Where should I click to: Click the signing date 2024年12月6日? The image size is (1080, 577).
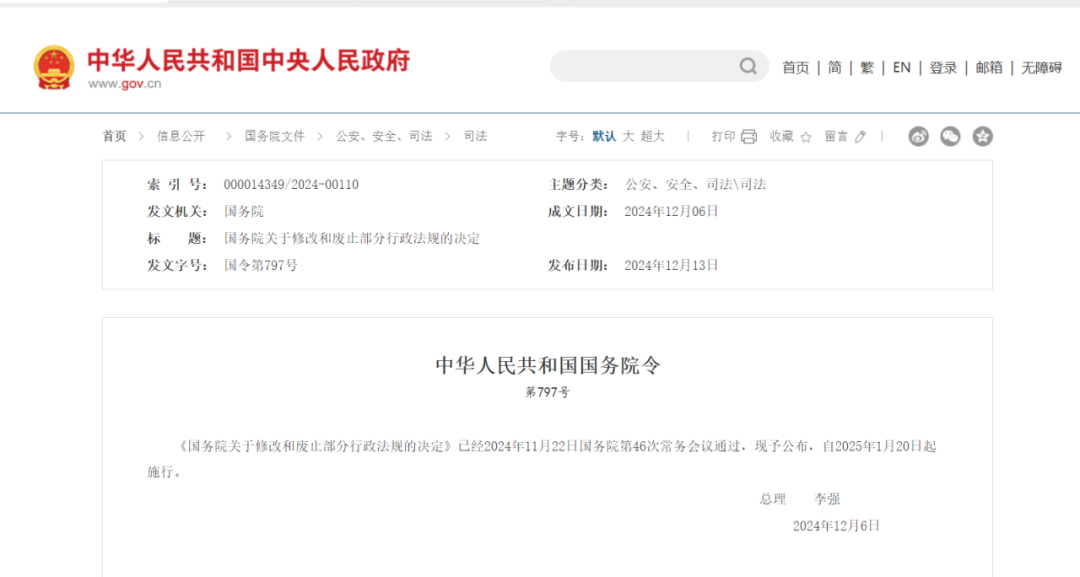(836, 526)
